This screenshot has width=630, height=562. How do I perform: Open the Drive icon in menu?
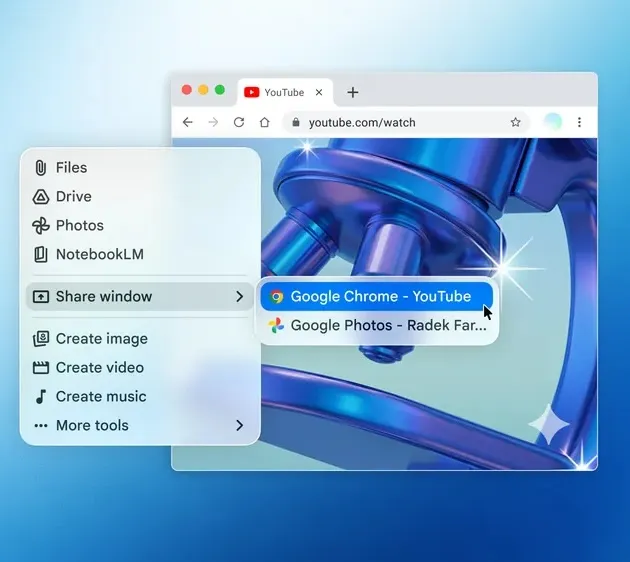tap(41, 197)
